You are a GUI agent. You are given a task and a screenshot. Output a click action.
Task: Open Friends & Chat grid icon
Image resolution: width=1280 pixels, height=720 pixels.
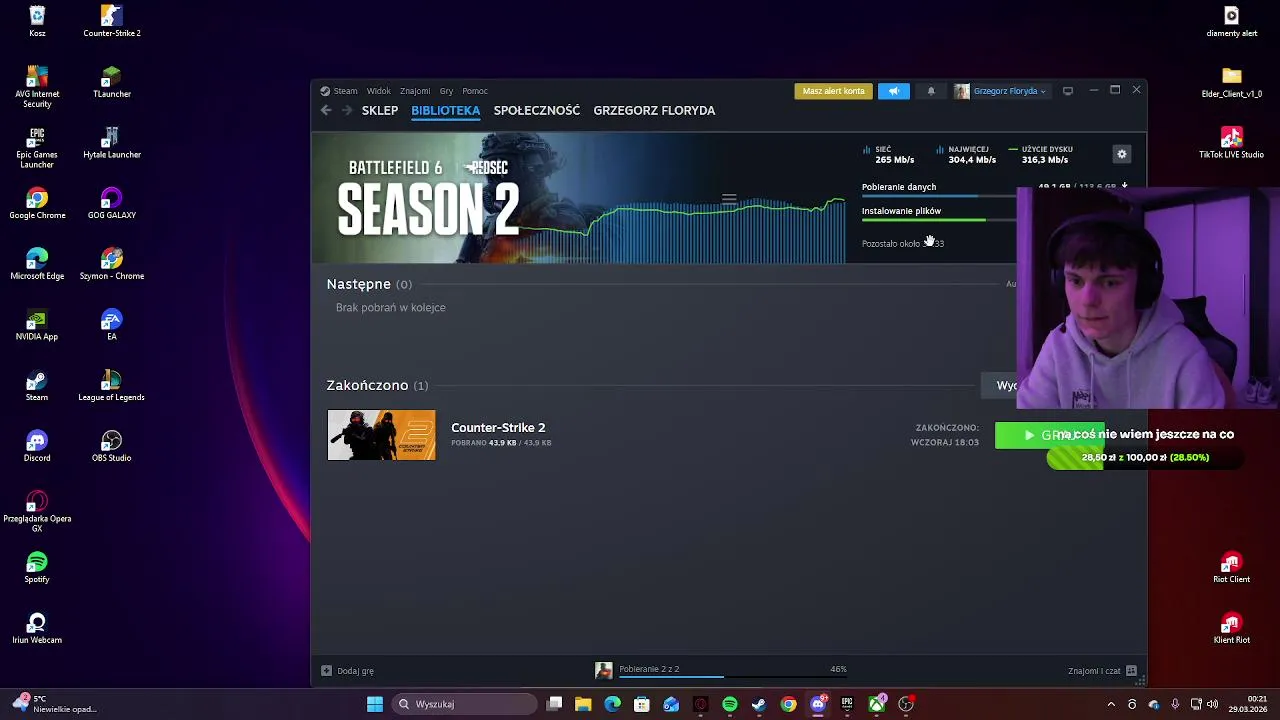coord(1131,671)
